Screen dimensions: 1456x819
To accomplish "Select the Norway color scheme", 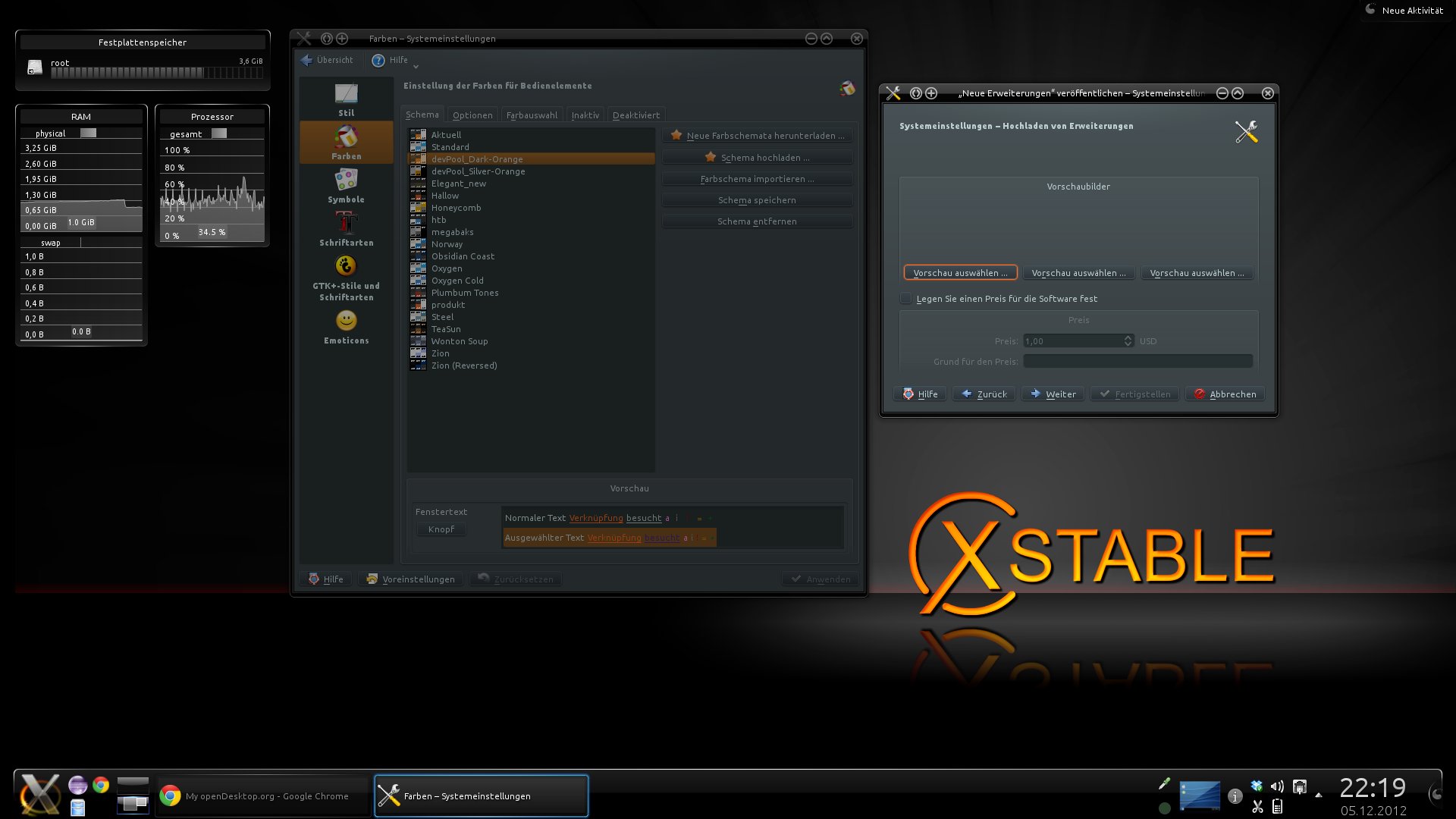I will coord(531,244).
